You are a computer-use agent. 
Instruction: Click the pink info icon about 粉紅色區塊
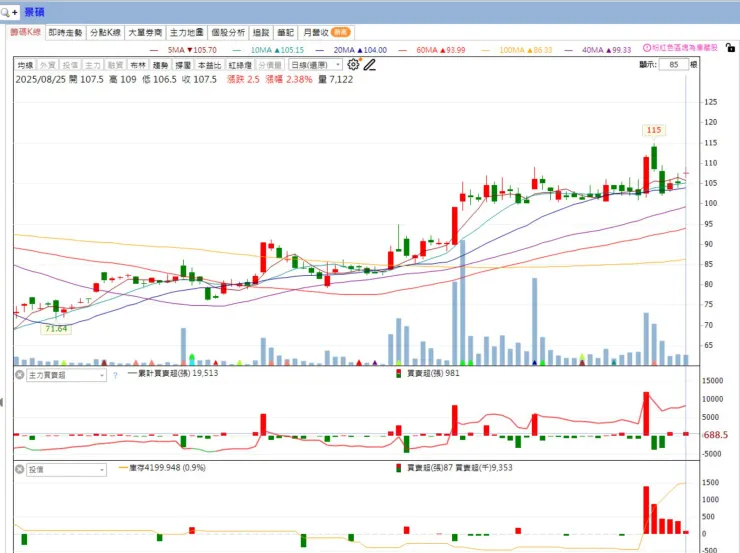[647, 48]
